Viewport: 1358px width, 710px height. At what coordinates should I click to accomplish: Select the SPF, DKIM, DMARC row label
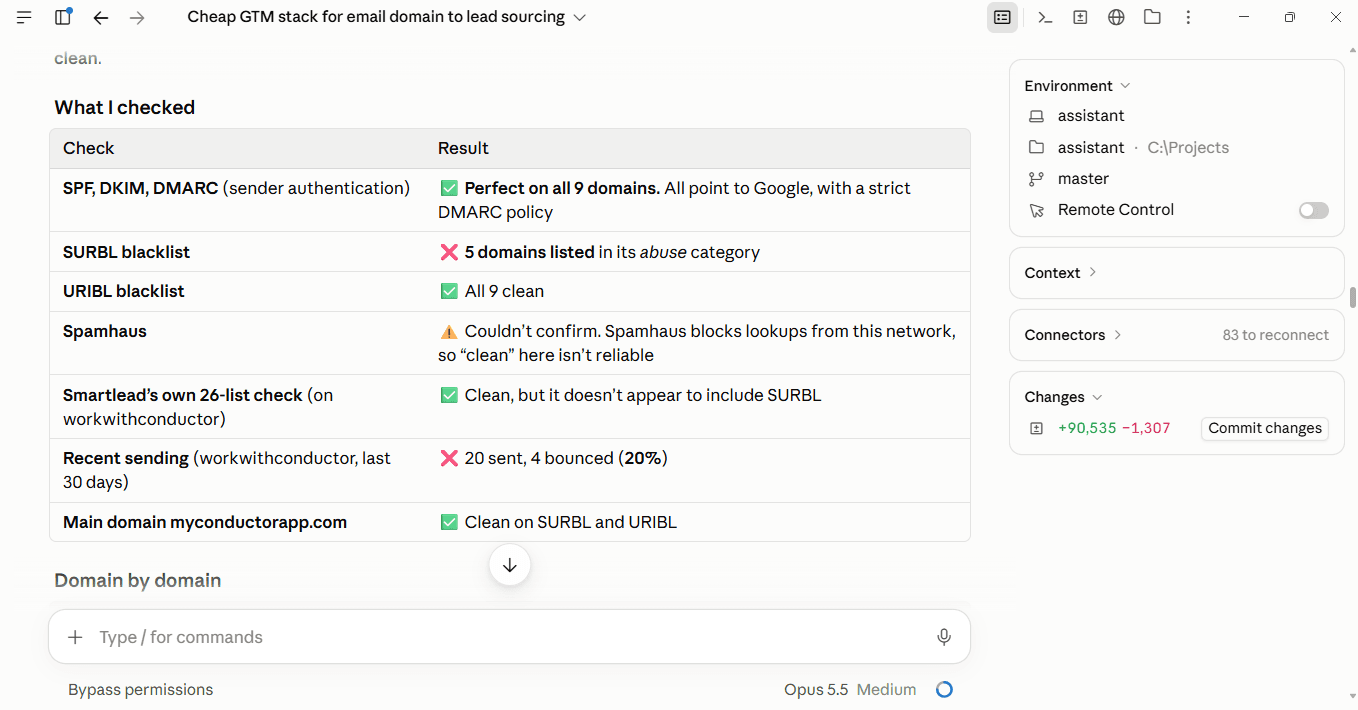pos(236,188)
